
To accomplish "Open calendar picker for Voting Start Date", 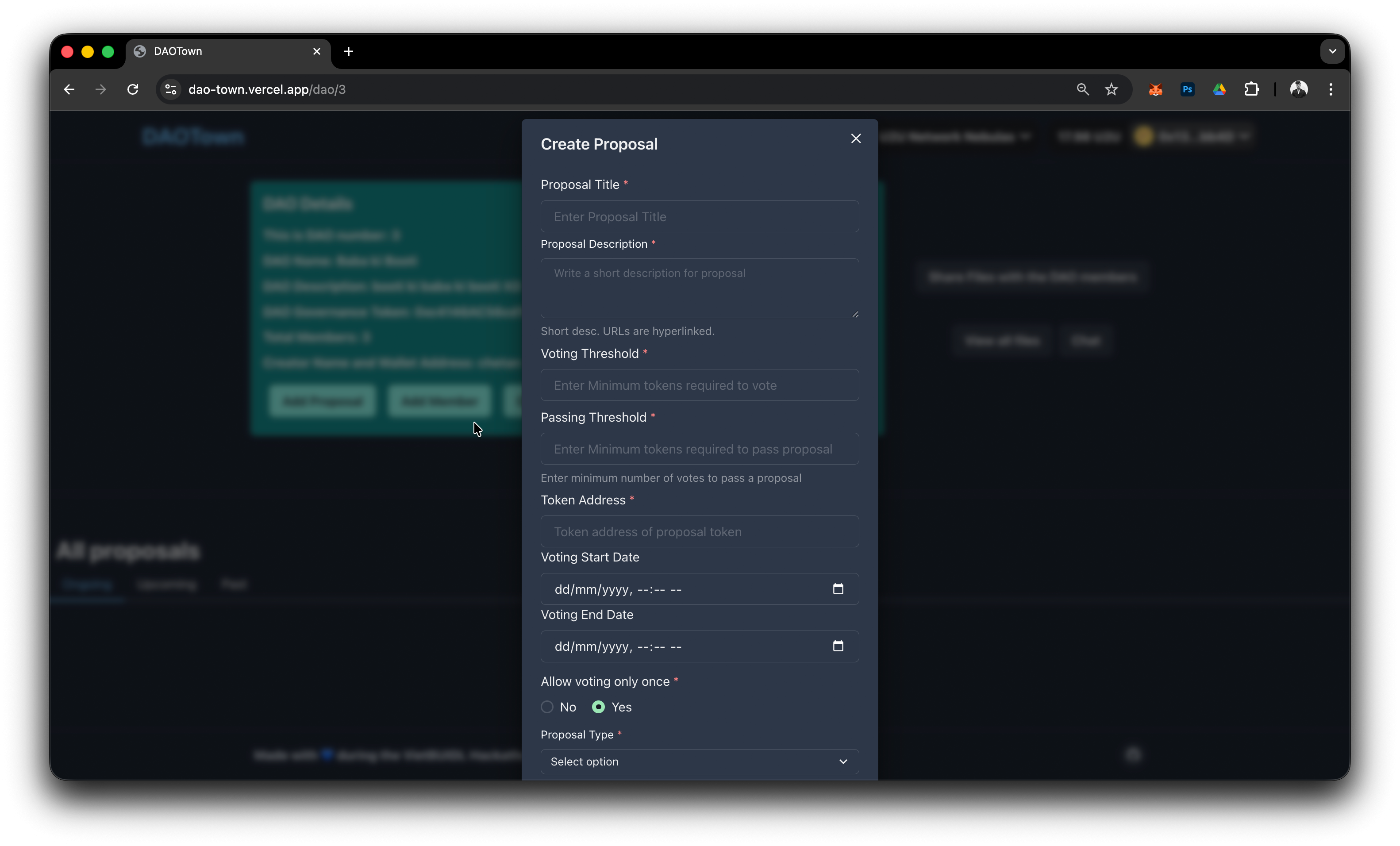I will pos(838,588).
